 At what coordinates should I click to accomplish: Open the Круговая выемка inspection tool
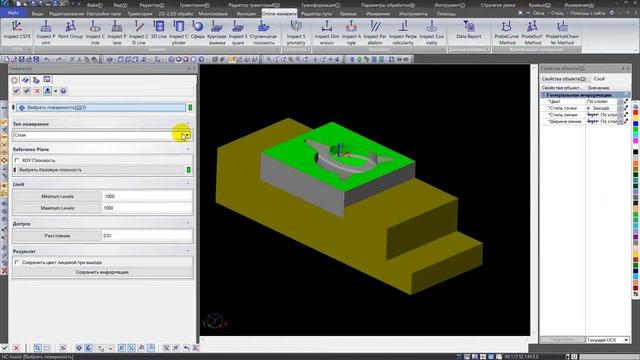[217, 32]
